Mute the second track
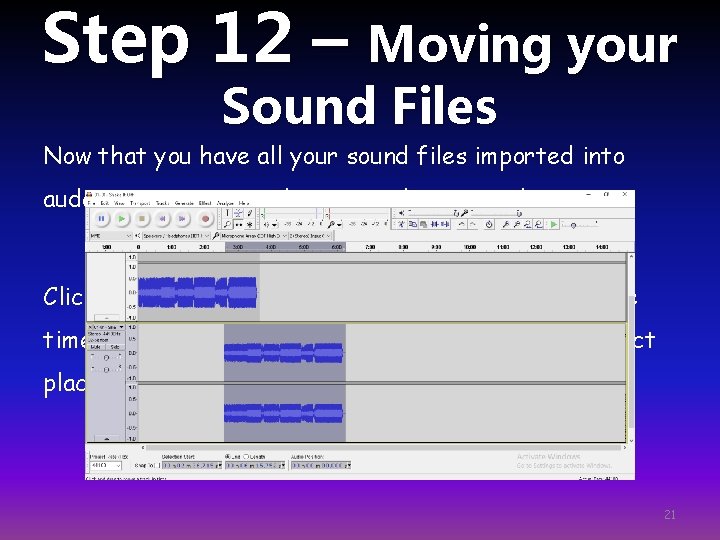 click(96, 347)
